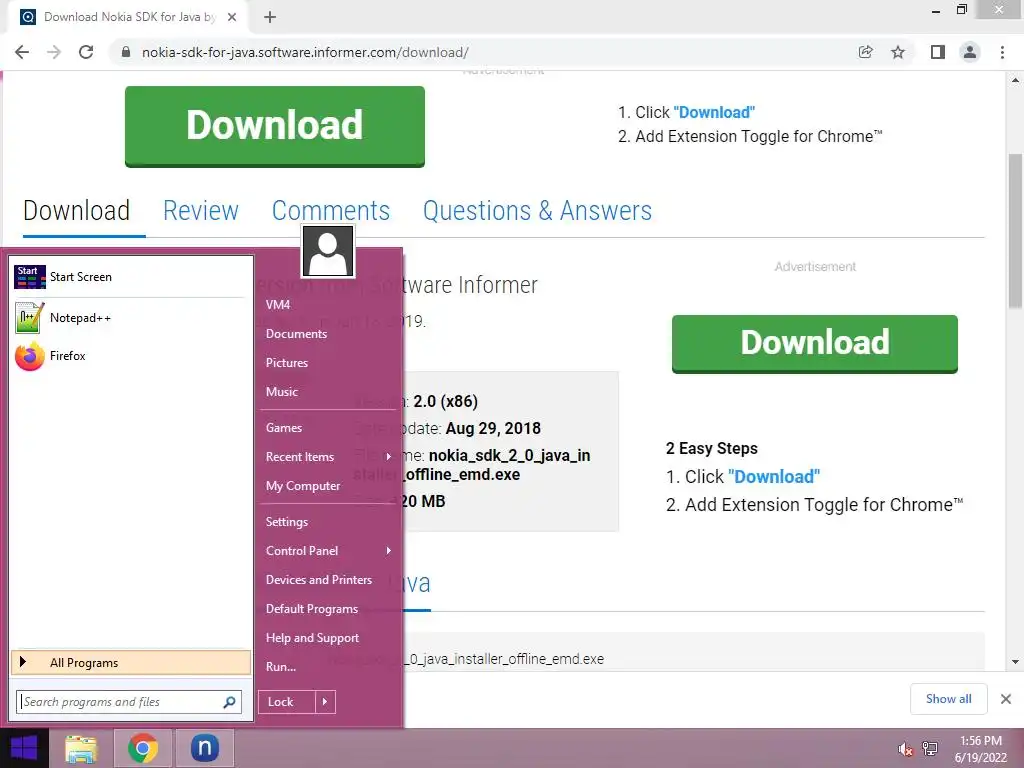Click Show all downloads button
The height and width of the screenshot is (768, 1024).
[x=948, y=699]
